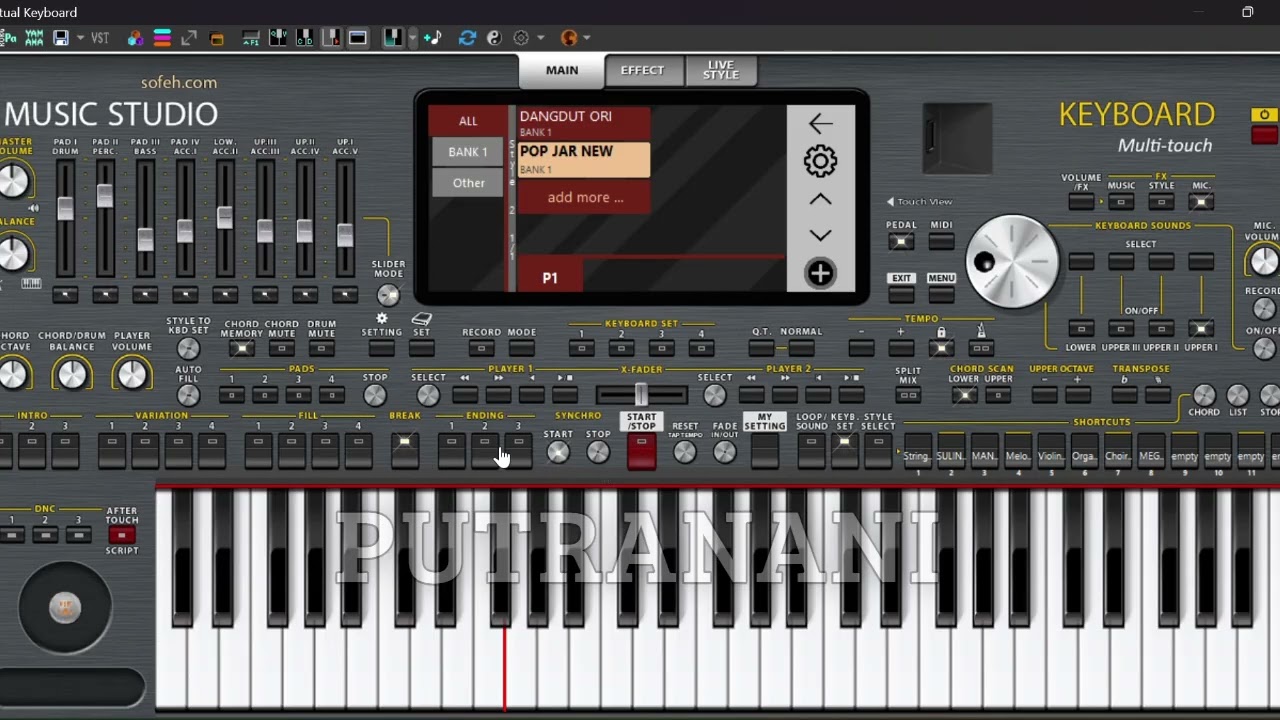Open the toolbar settings gear dropdown arrow
The image size is (1280, 720).
click(x=541, y=38)
